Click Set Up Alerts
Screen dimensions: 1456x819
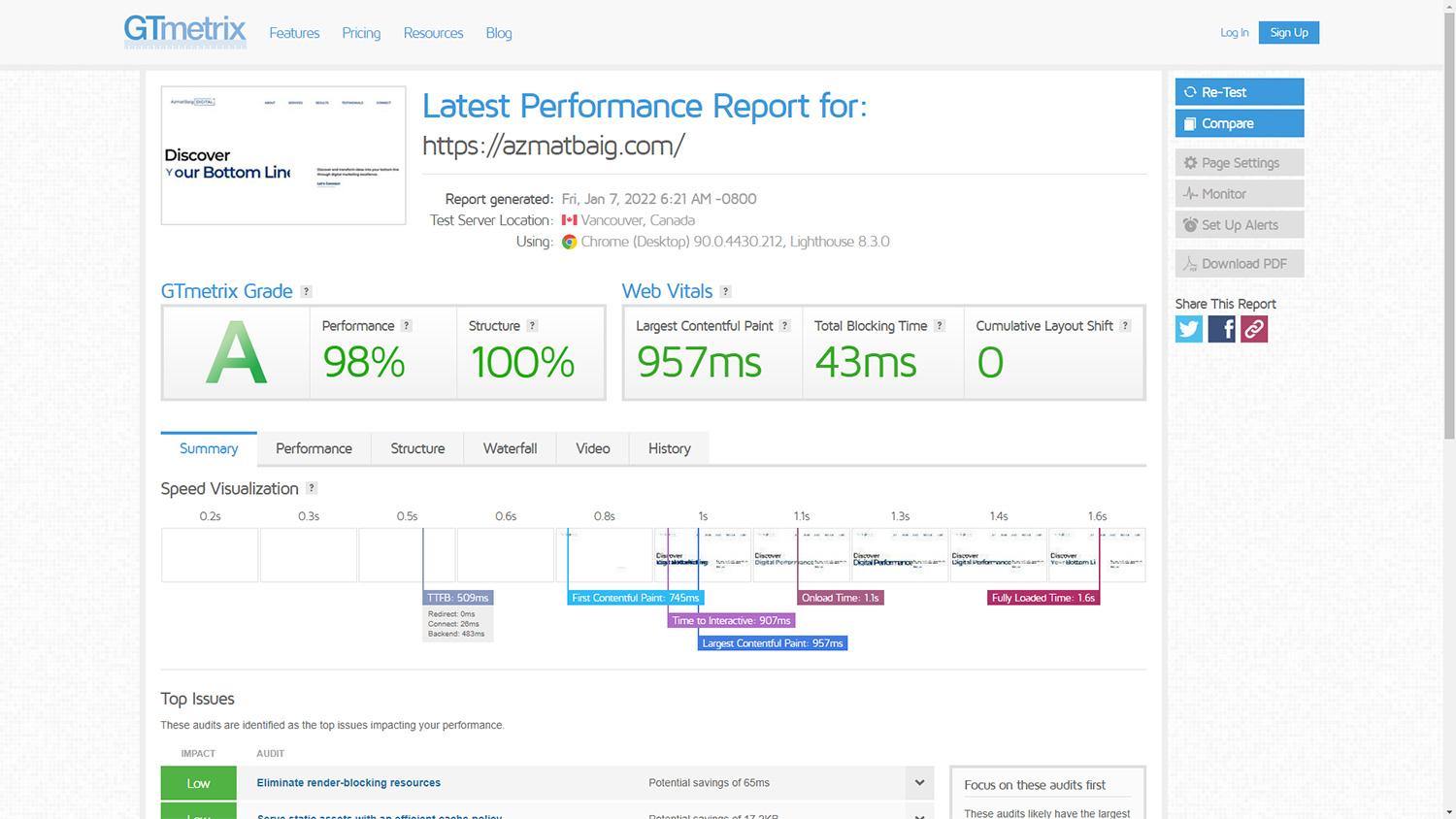pos(1240,225)
